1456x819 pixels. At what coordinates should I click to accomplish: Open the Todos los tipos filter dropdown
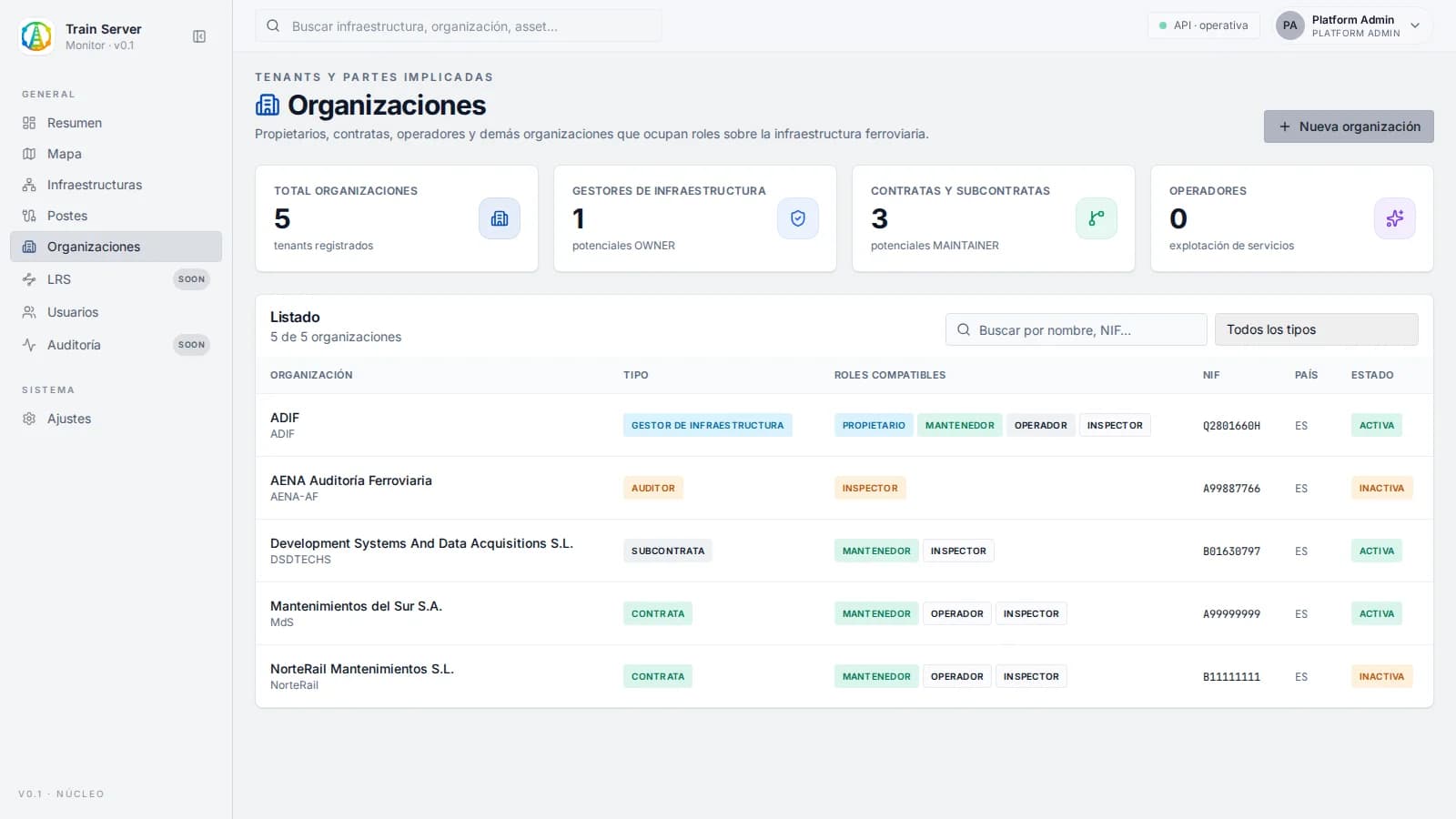(x=1316, y=329)
